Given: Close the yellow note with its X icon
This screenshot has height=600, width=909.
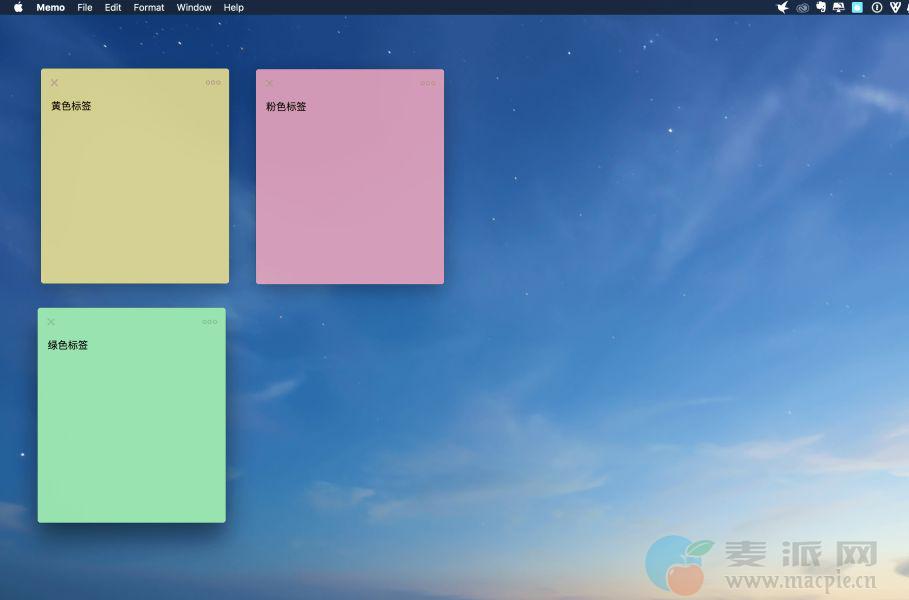Looking at the screenshot, I should (54, 83).
